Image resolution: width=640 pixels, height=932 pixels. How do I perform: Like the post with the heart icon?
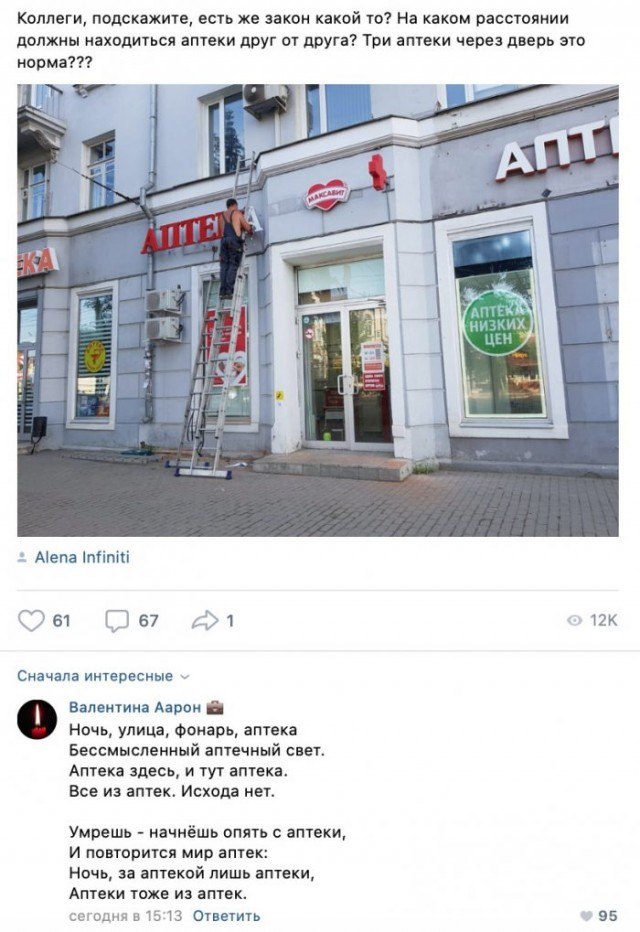pyautogui.click(x=31, y=621)
